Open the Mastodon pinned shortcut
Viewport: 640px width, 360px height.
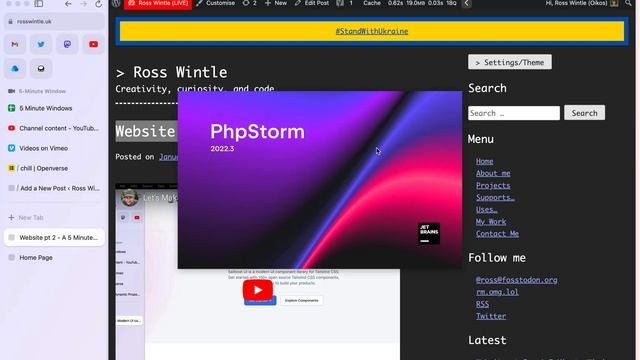tap(67, 44)
